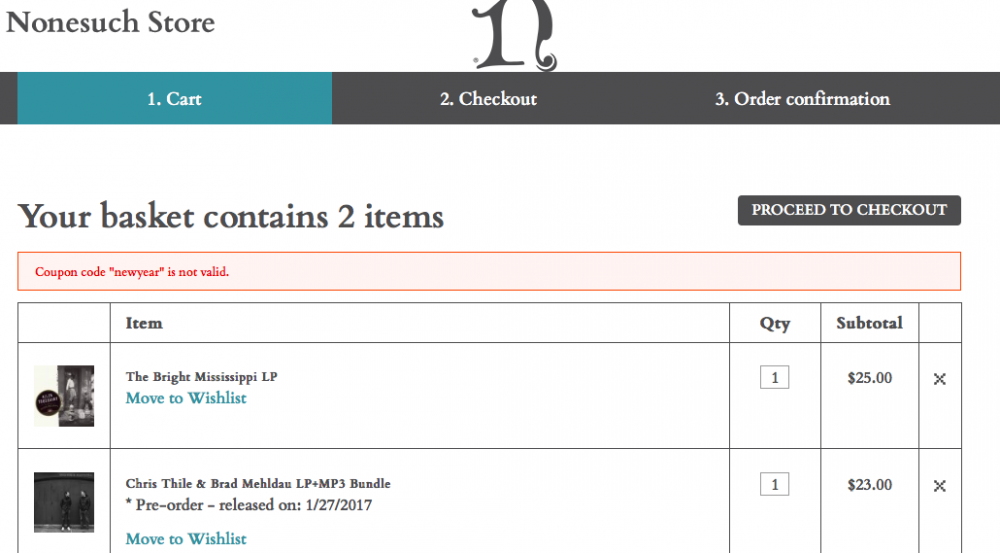
Task: Focus quantity field for Chris Thile bundle
Action: point(774,485)
